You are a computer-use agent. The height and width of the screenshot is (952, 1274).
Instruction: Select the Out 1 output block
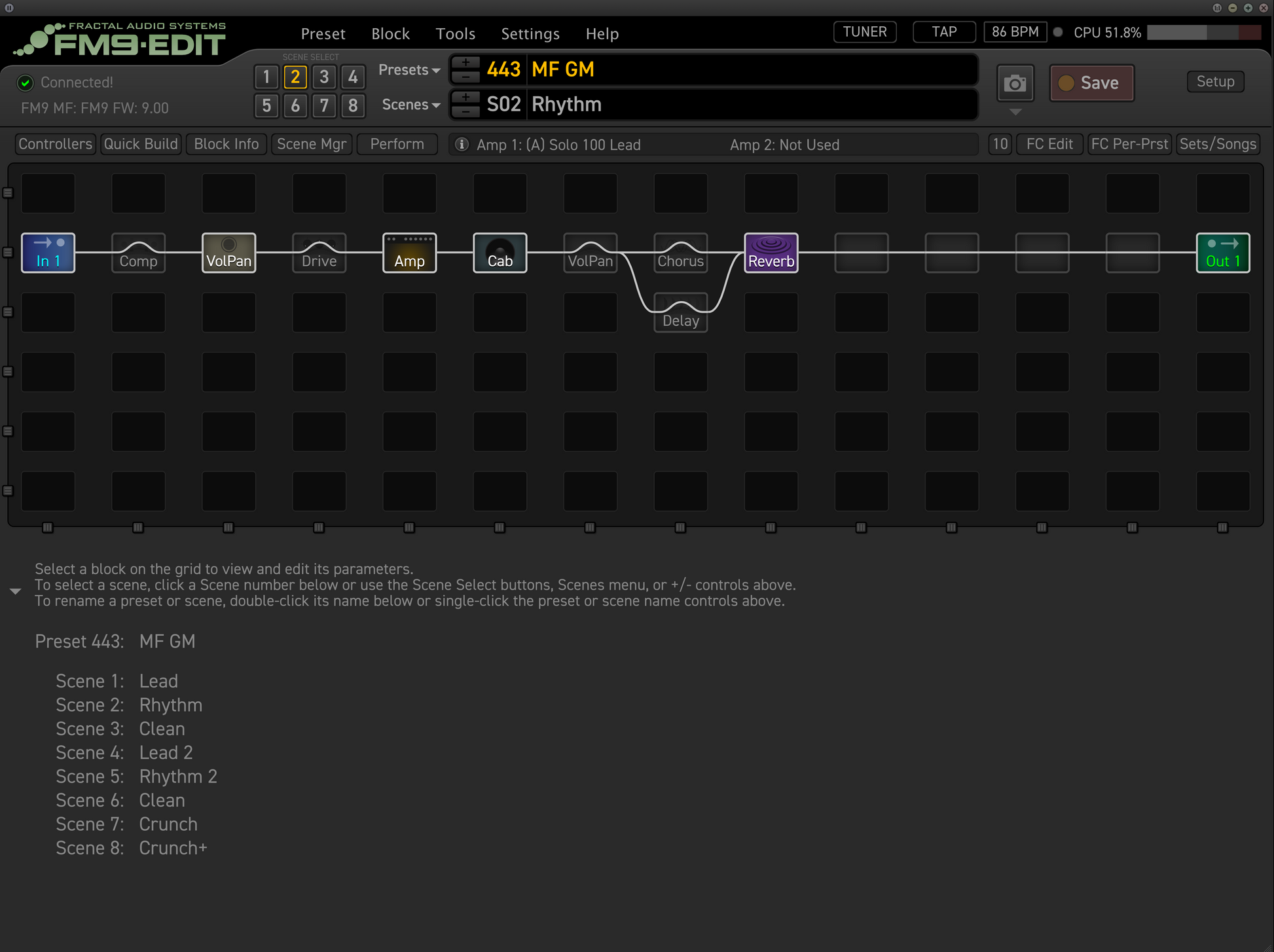[1222, 253]
